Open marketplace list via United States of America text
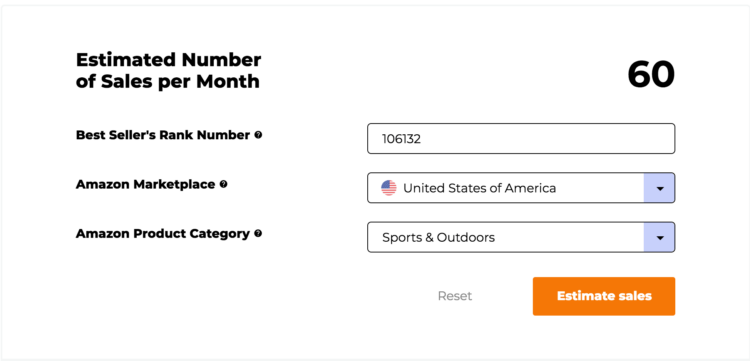The image size is (750, 361). point(479,188)
